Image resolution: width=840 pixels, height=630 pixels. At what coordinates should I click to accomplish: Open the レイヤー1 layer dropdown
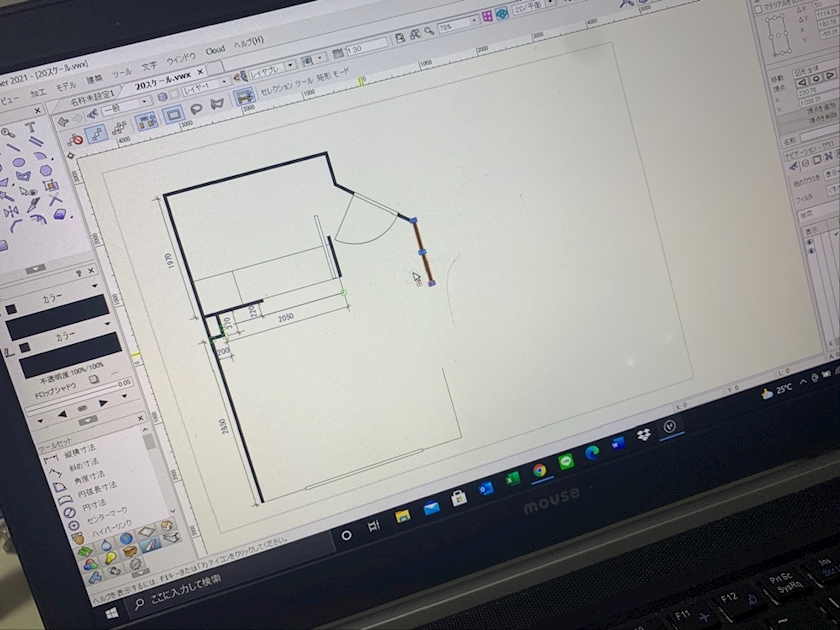pos(206,87)
